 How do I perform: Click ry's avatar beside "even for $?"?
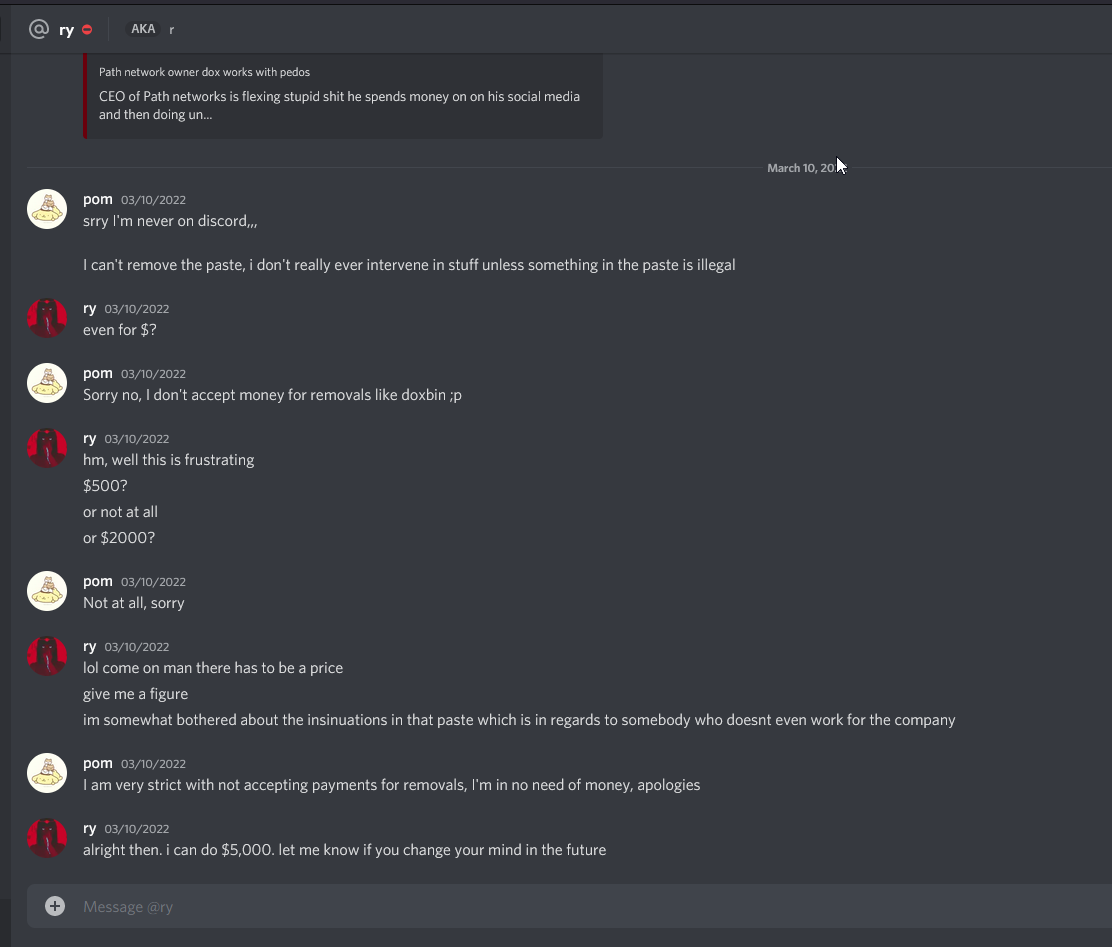point(47,318)
